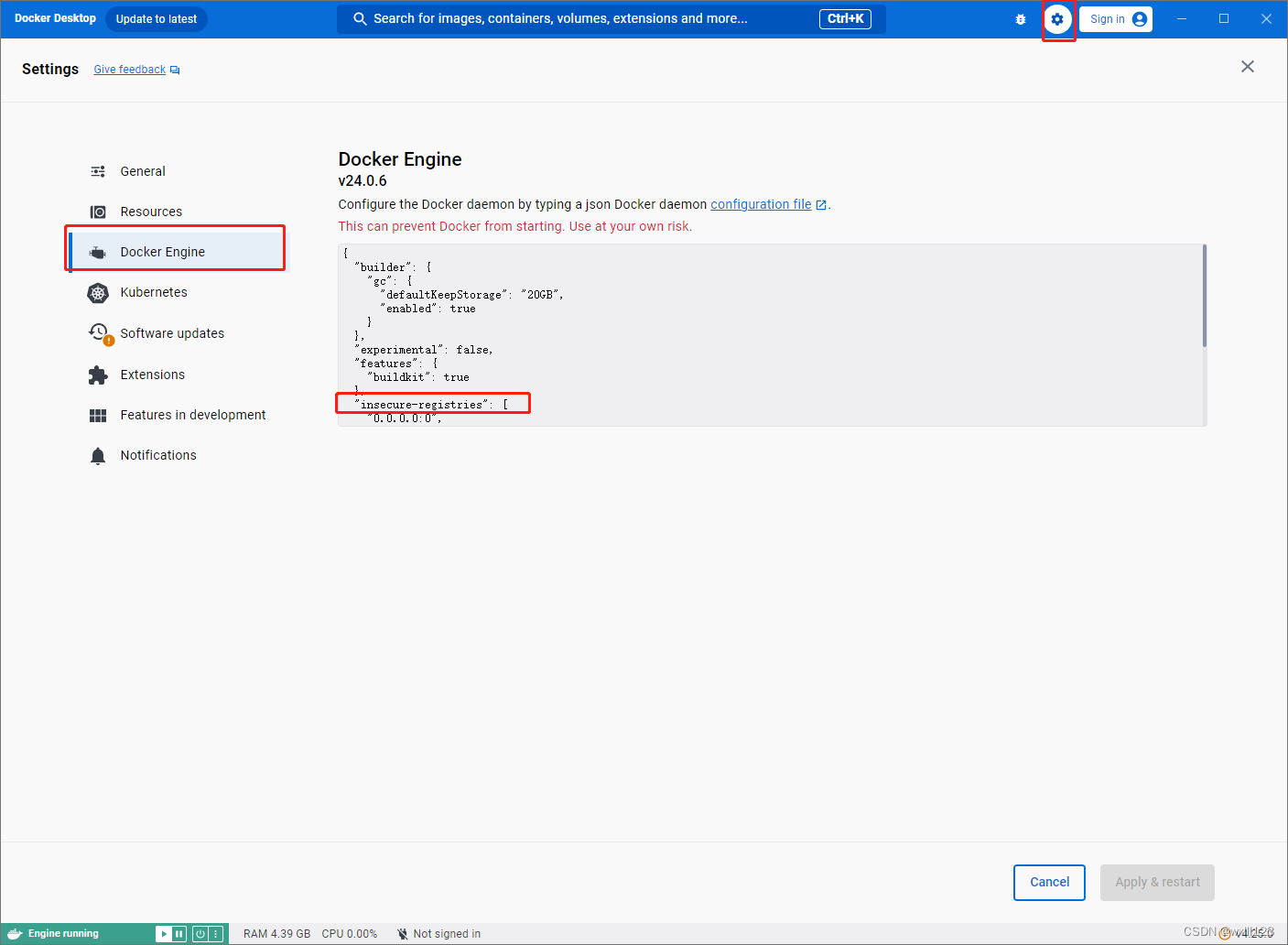Select the Kubernetes settings tab

pos(179,292)
